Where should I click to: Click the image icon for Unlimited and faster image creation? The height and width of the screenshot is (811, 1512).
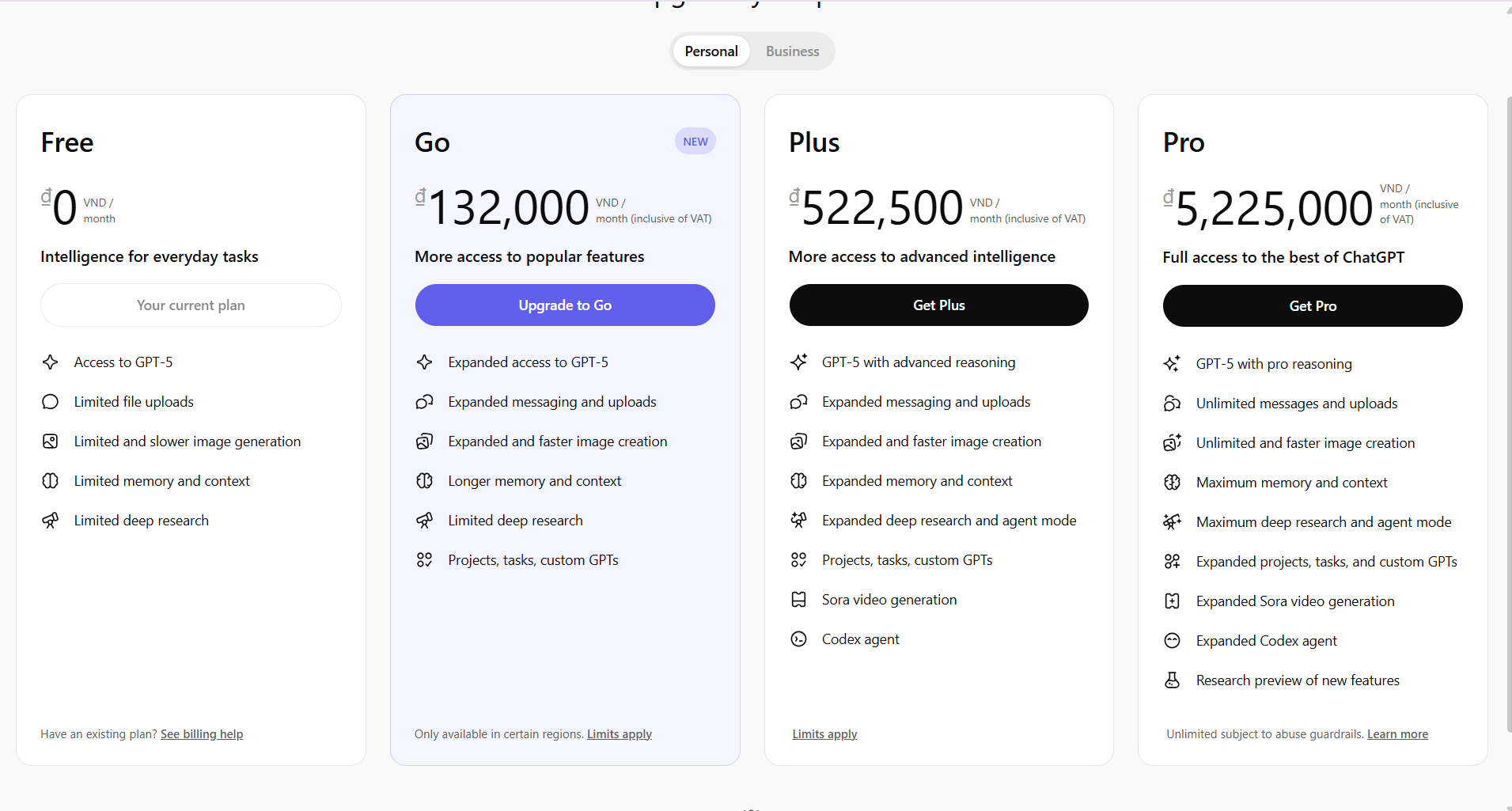point(1173,443)
